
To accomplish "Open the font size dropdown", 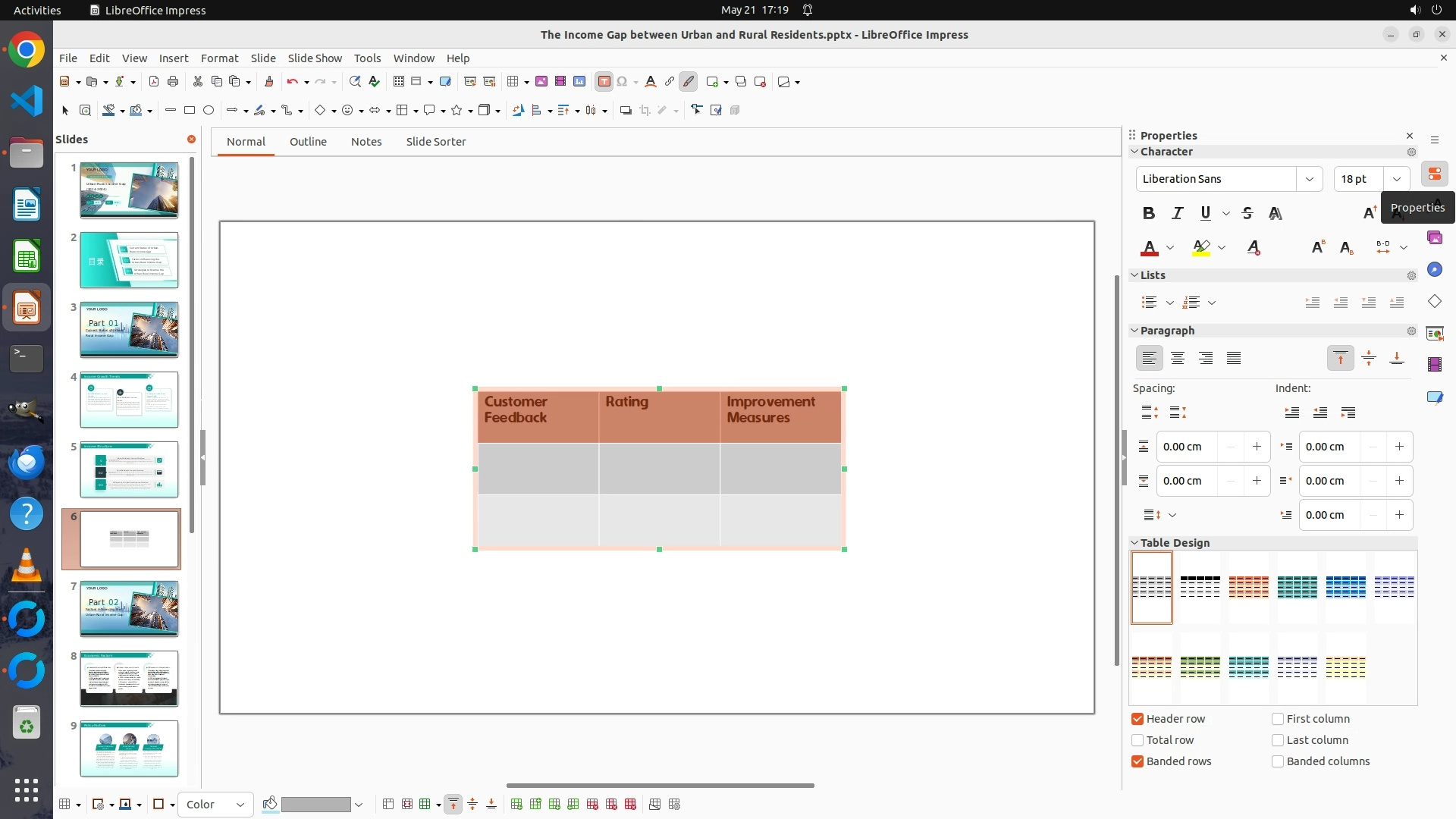I will (x=1396, y=179).
